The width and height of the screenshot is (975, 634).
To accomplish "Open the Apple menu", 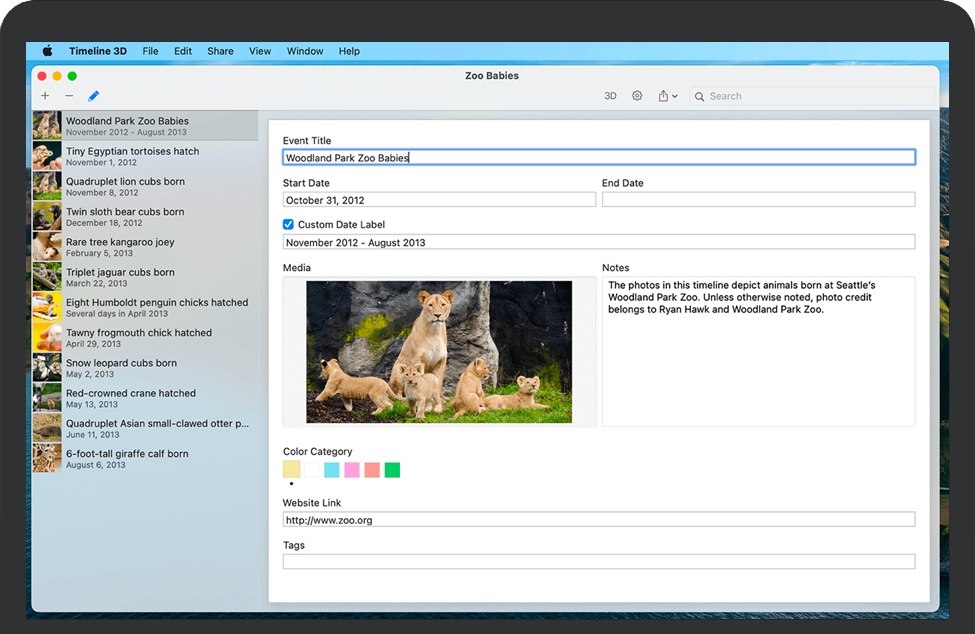I will 46,51.
